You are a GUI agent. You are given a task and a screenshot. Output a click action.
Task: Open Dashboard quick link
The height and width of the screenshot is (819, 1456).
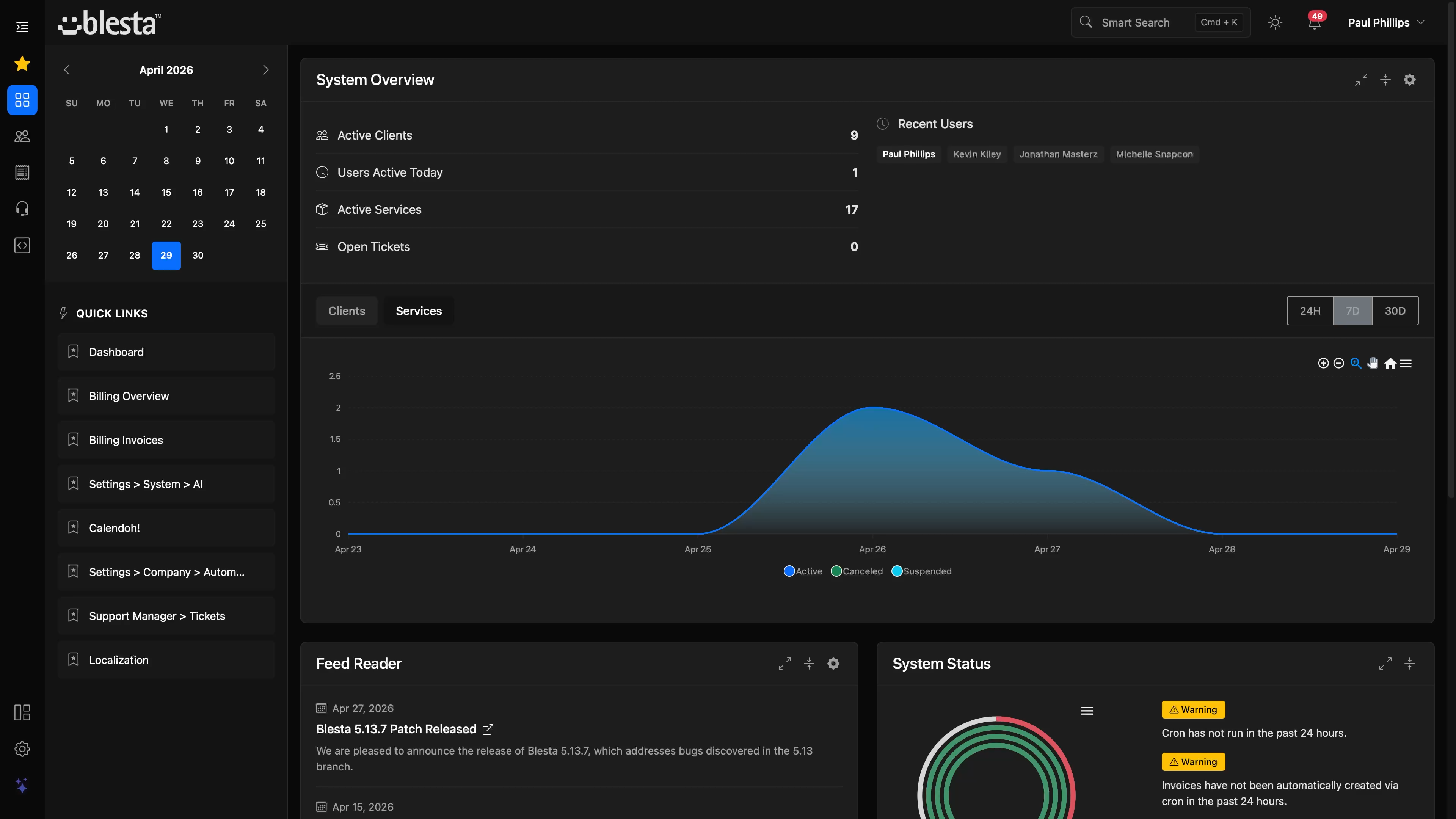(x=166, y=352)
